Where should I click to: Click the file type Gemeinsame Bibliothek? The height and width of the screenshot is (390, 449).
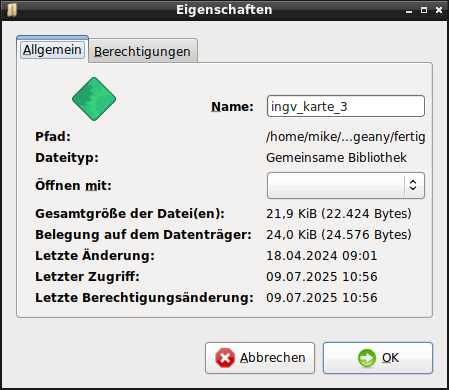(336, 158)
